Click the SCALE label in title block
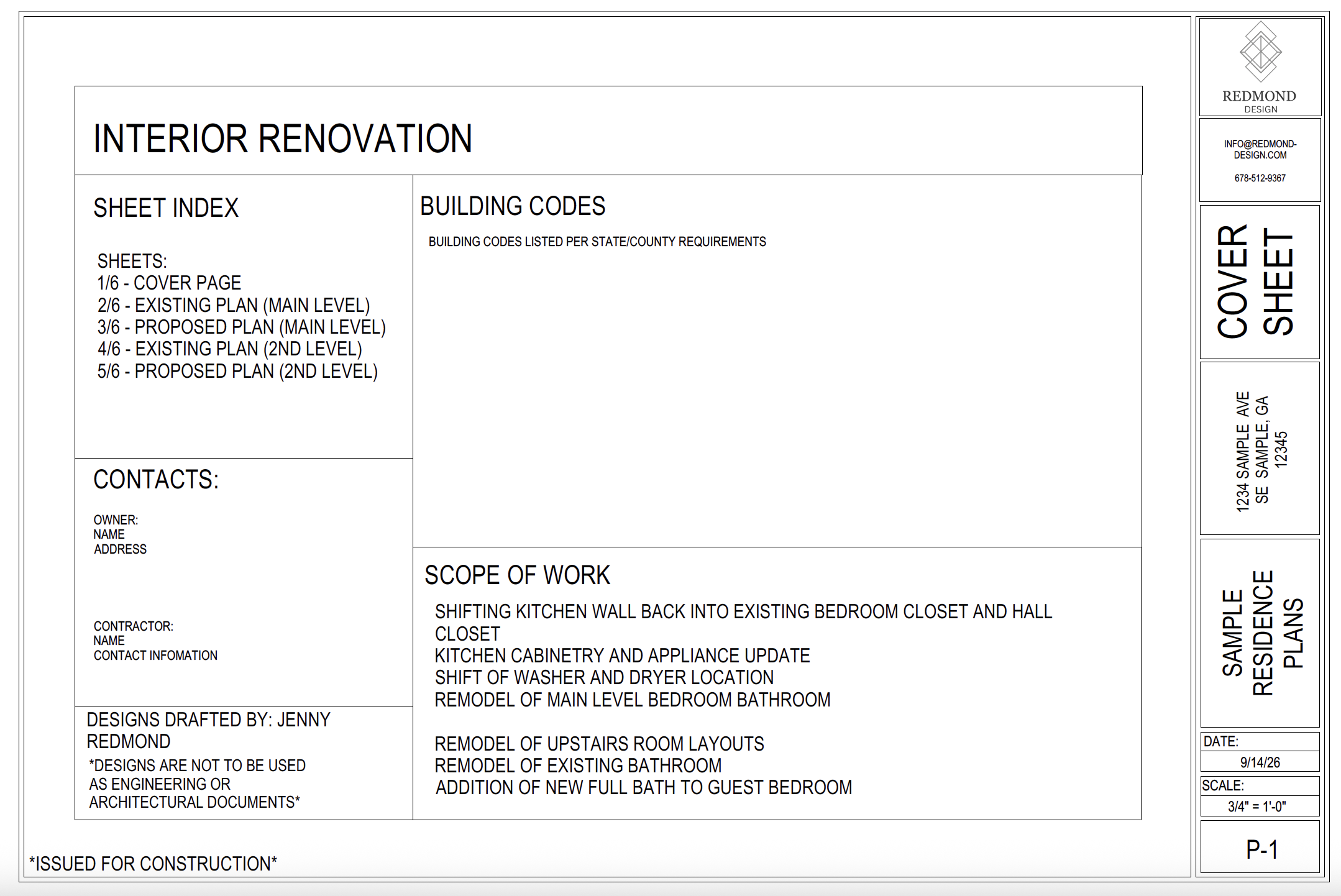 pyautogui.click(x=1223, y=785)
